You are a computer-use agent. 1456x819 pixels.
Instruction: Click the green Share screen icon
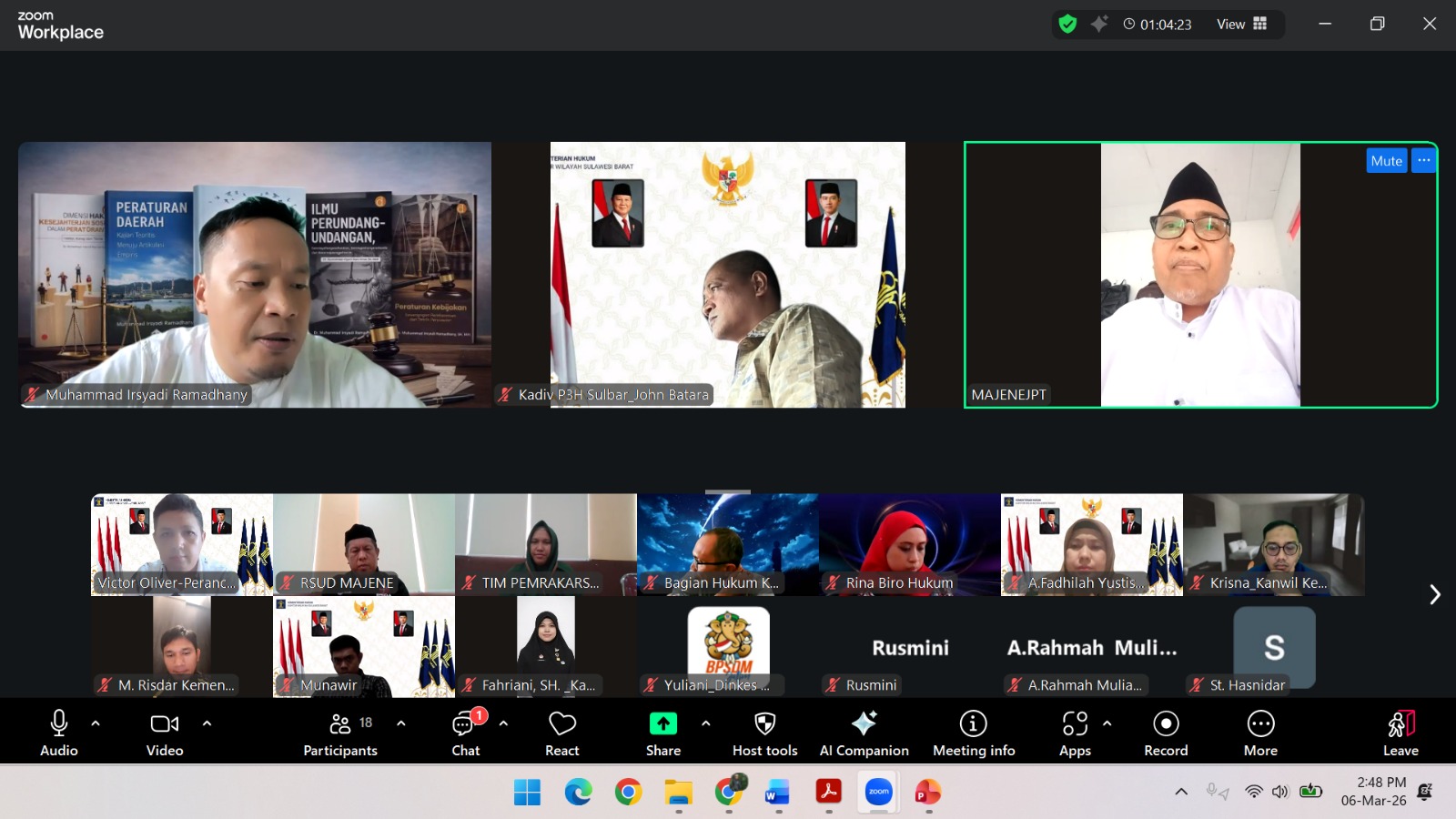(662, 723)
